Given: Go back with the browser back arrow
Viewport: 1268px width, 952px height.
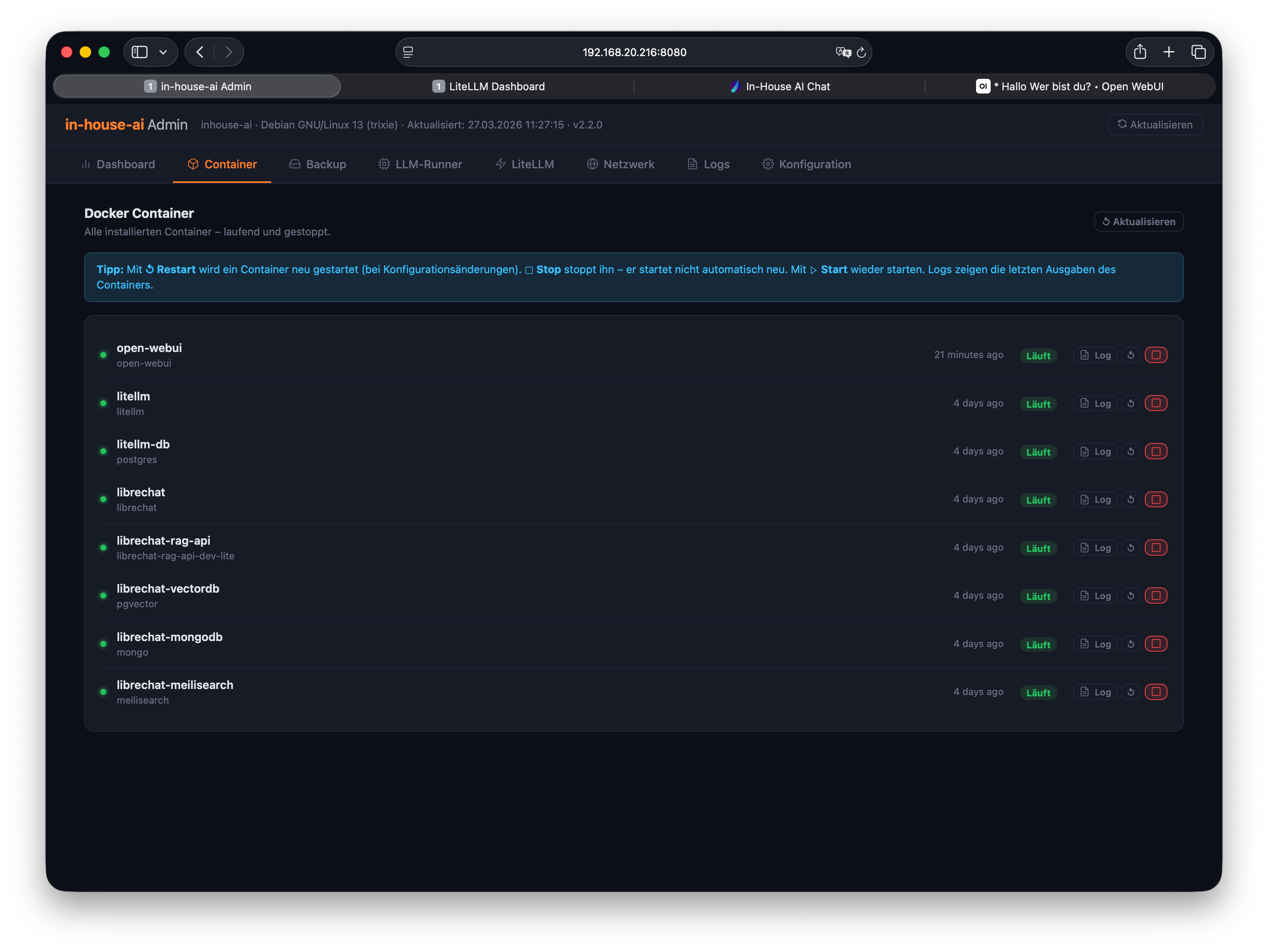Looking at the screenshot, I should click(200, 52).
